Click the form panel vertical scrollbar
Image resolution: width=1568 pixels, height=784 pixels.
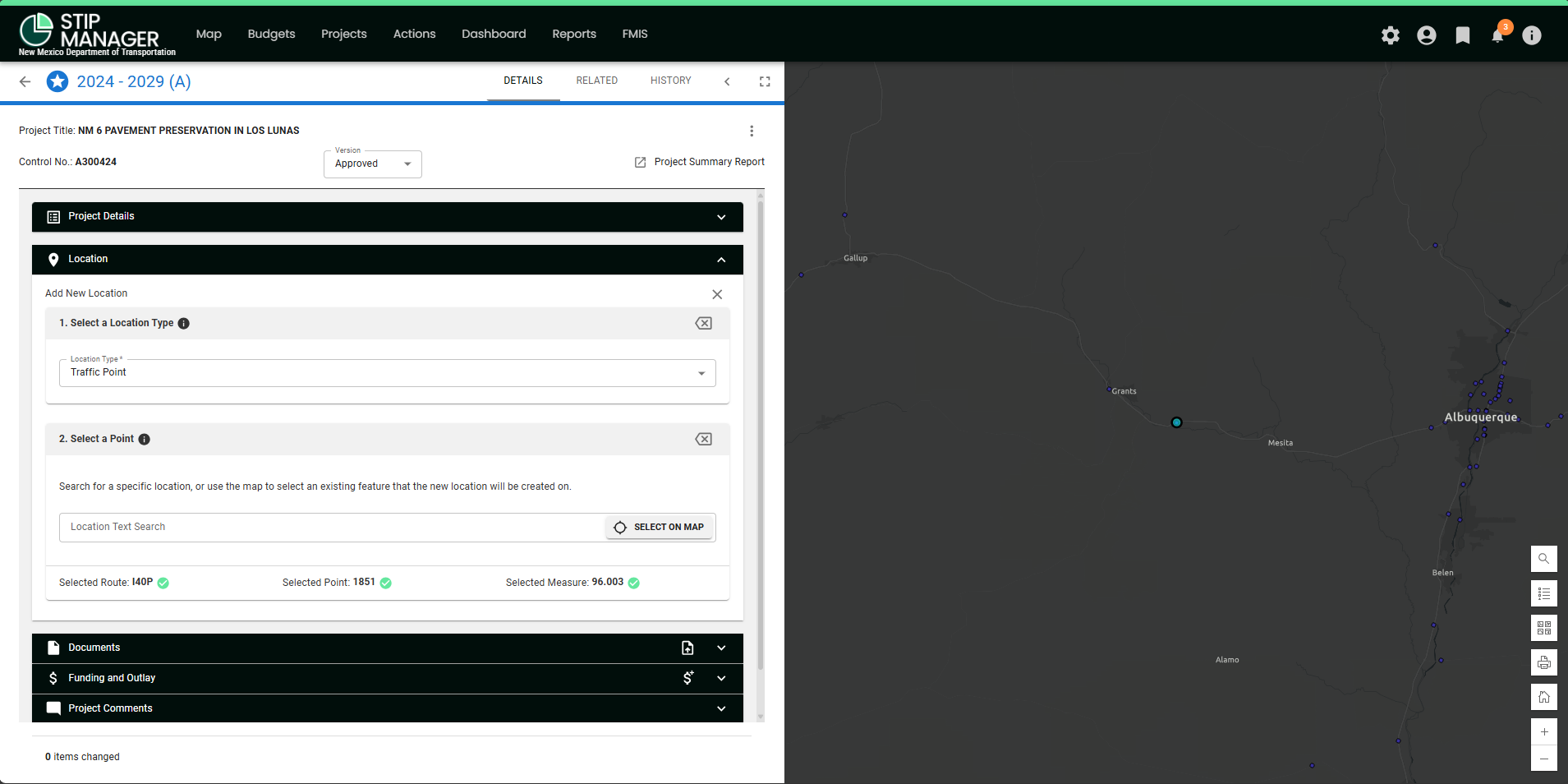(761, 436)
